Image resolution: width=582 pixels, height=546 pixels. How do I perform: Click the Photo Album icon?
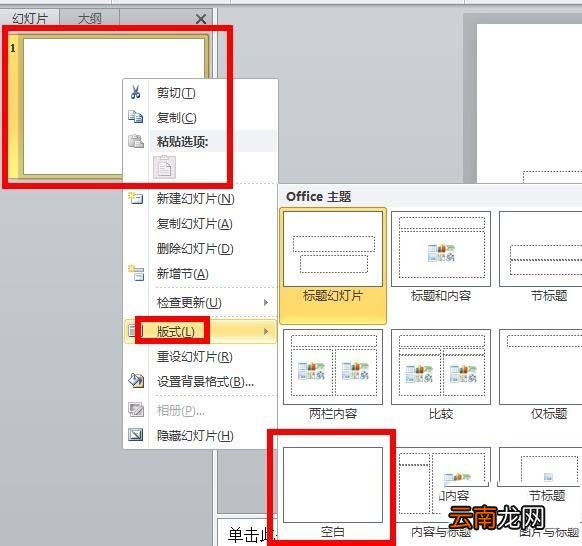point(136,410)
